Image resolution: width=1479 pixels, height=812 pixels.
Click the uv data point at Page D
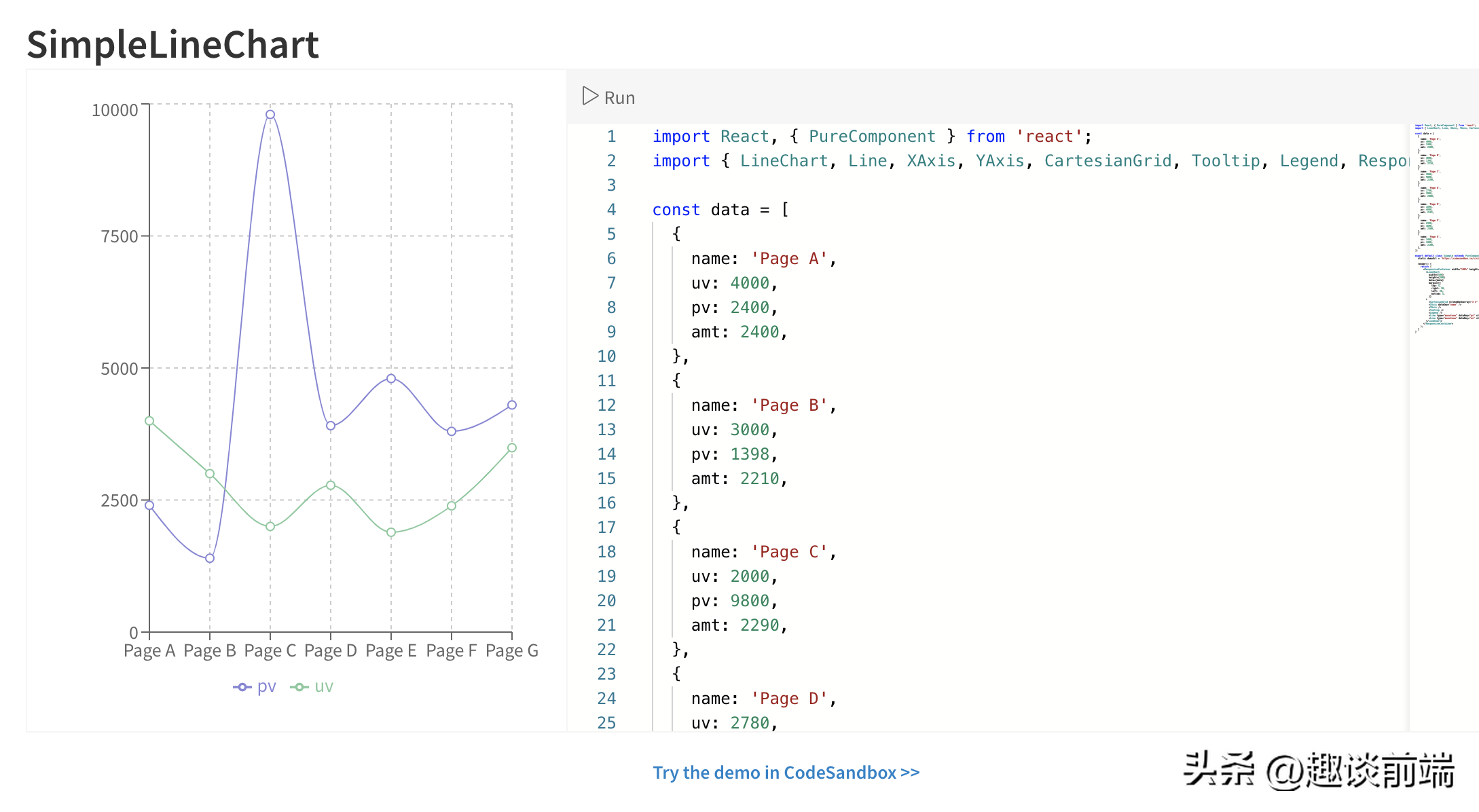[x=331, y=485]
